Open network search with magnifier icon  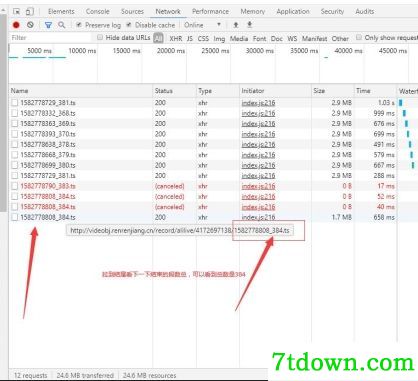[x=62, y=25]
